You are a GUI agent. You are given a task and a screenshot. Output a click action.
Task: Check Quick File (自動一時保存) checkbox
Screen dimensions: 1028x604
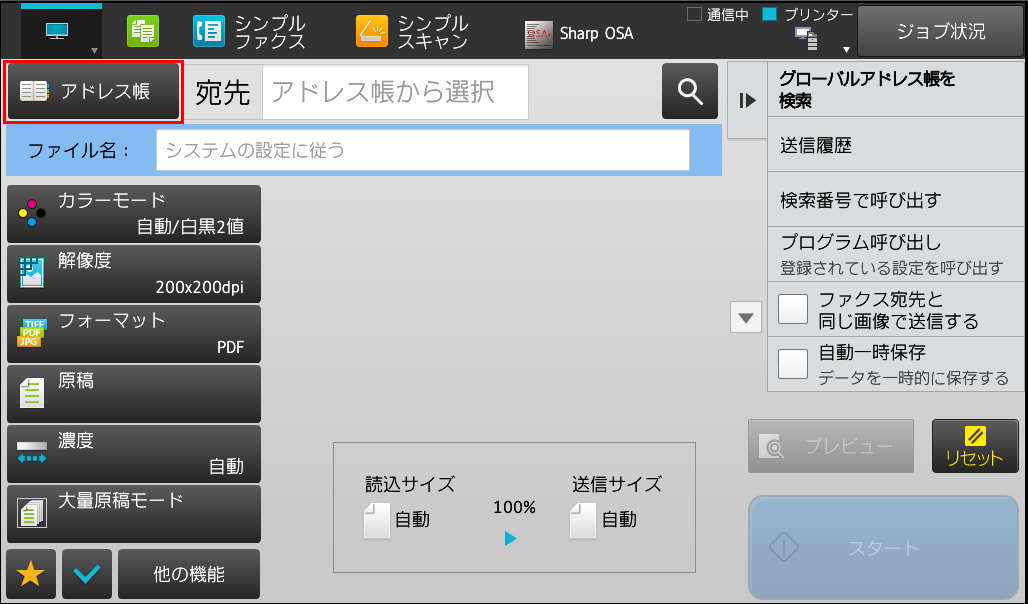tap(793, 364)
